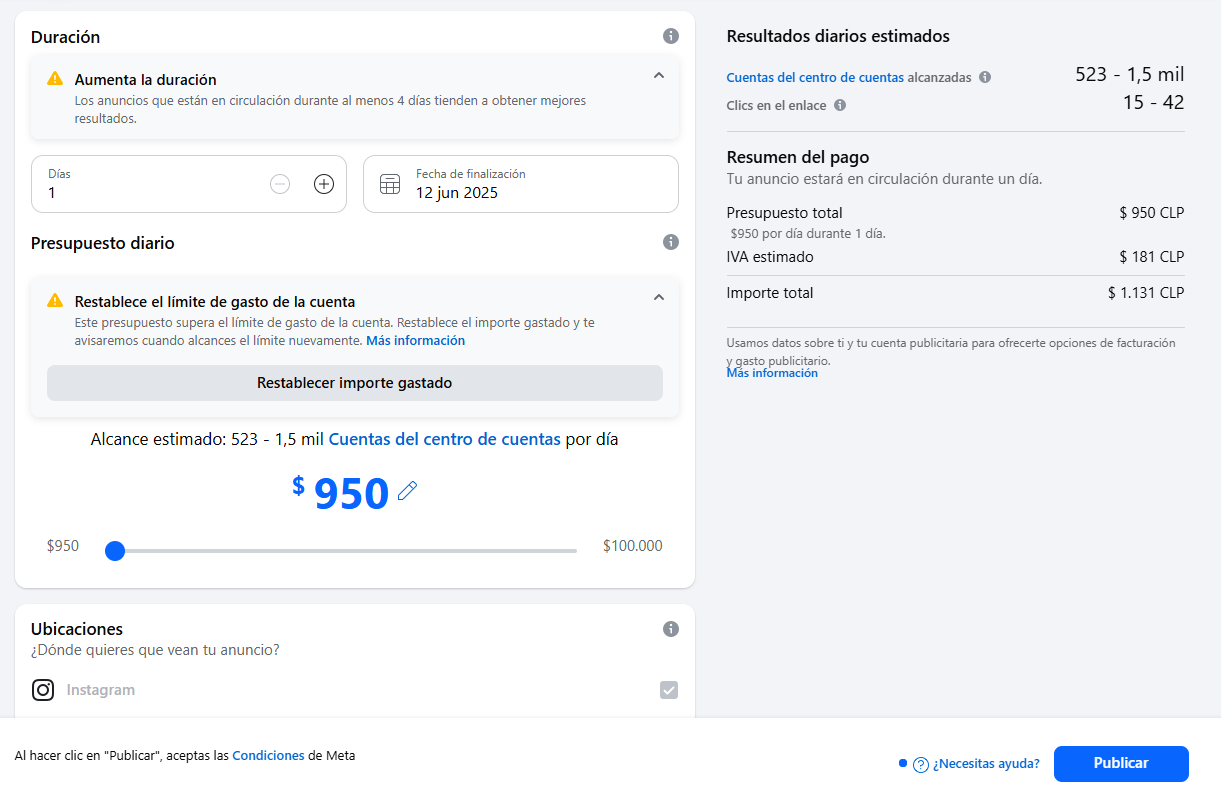Click the Instagram logo icon
This screenshot has height=785, width=1221.
[x=43, y=690]
